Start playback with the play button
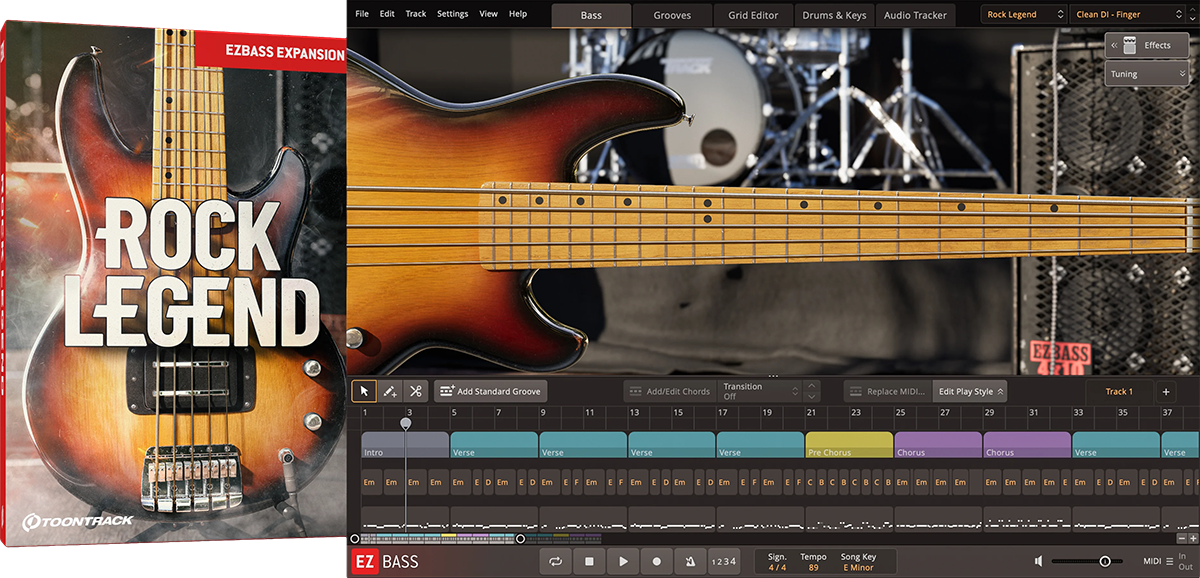This screenshot has width=1200, height=578. [623, 562]
